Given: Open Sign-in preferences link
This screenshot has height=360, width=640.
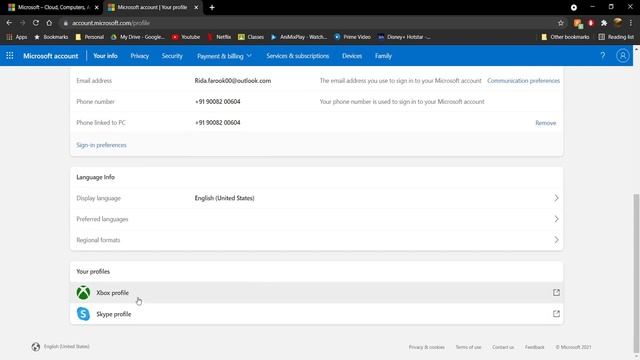Looking at the screenshot, I should [x=101, y=145].
